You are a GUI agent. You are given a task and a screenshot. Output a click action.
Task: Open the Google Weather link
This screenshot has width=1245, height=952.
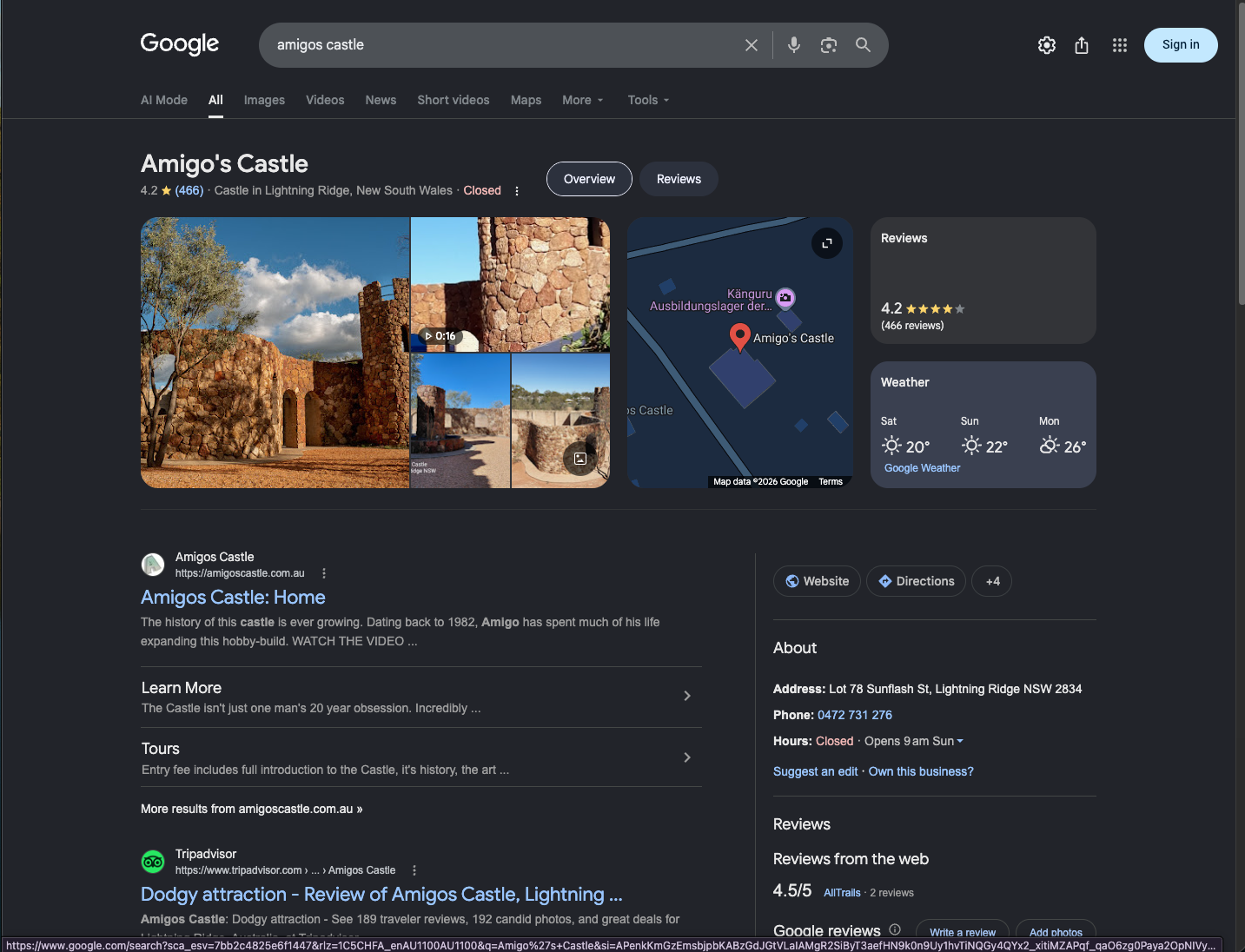pos(923,468)
